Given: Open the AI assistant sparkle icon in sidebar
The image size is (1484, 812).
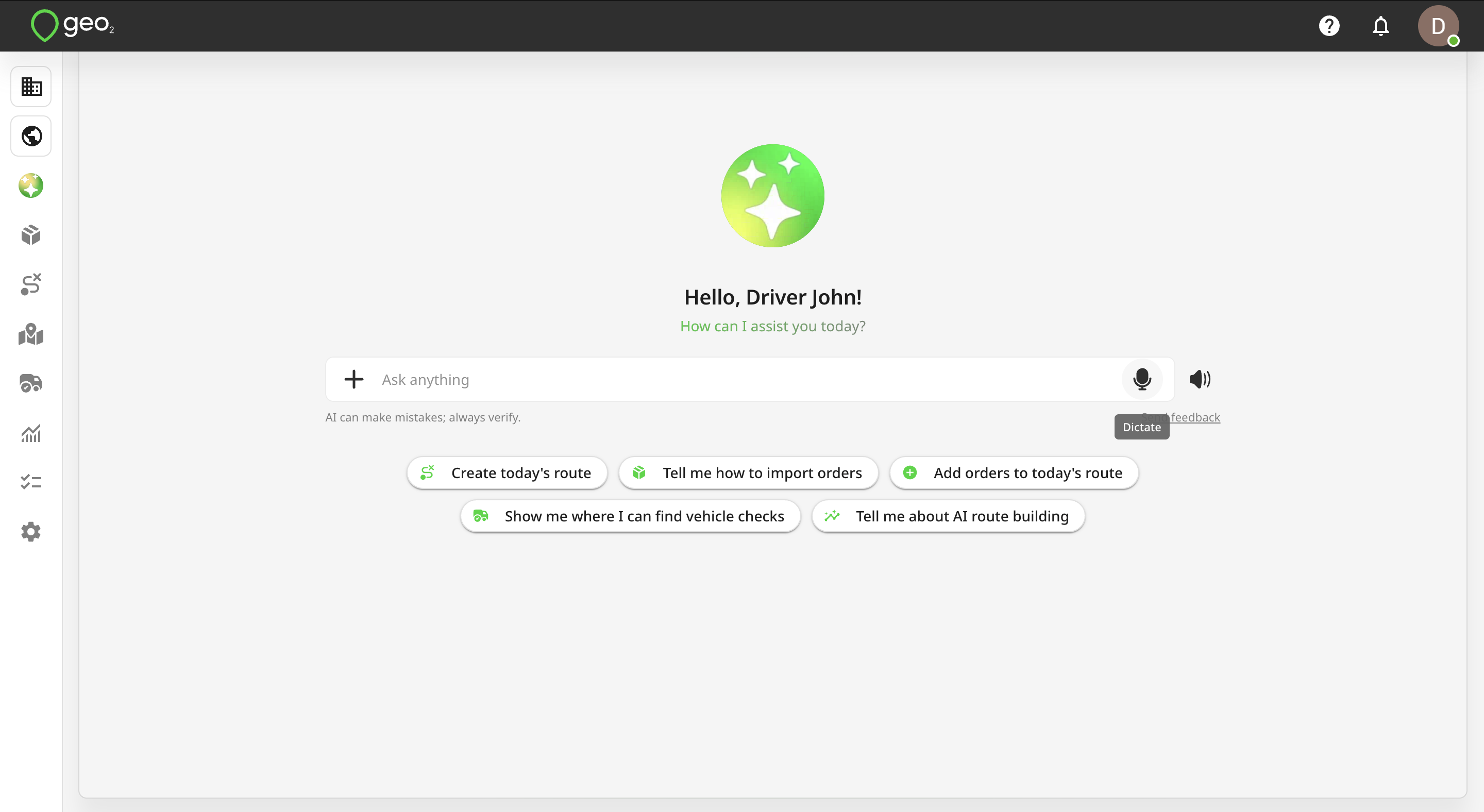Looking at the screenshot, I should pyautogui.click(x=31, y=186).
